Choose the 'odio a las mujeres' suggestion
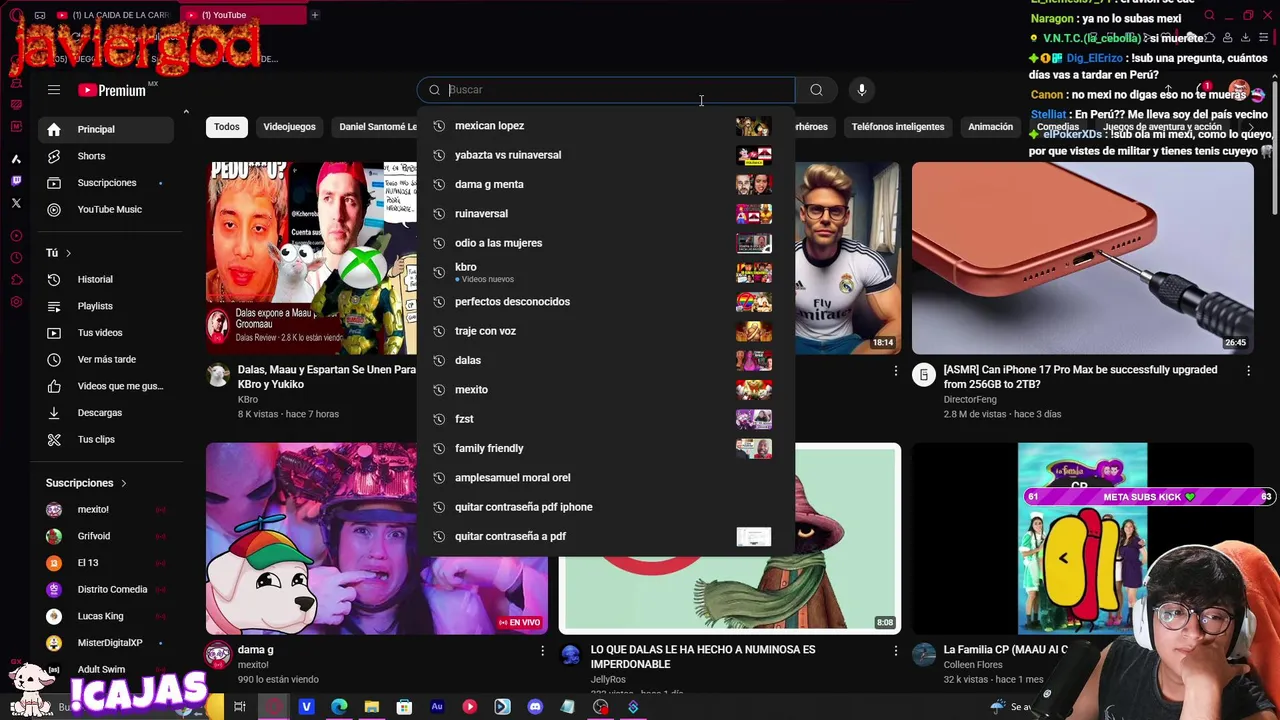This screenshot has height=720, width=1280. click(x=606, y=243)
